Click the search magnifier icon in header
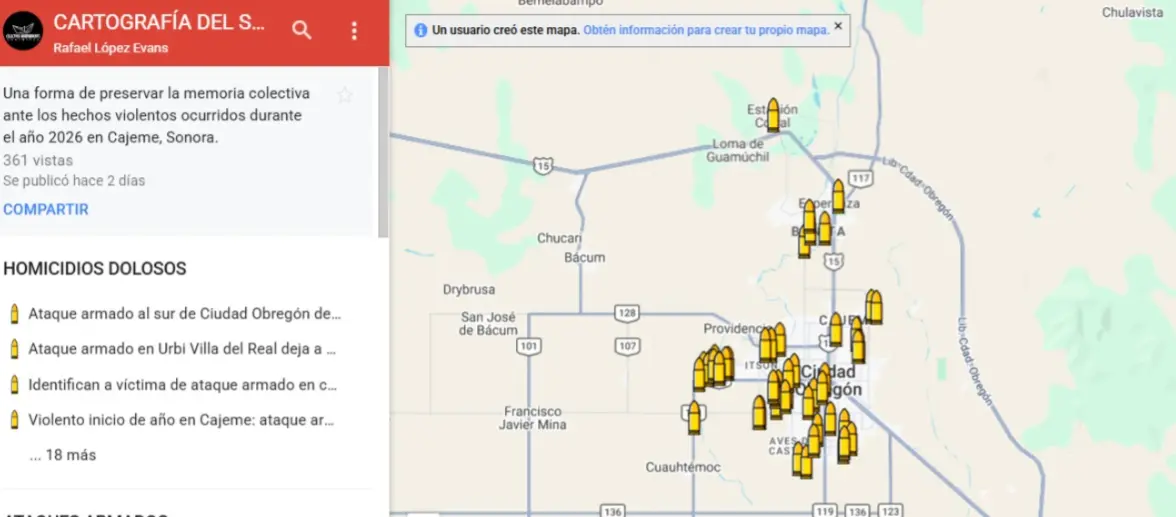Image resolution: width=1176 pixels, height=517 pixels. click(x=301, y=30)
